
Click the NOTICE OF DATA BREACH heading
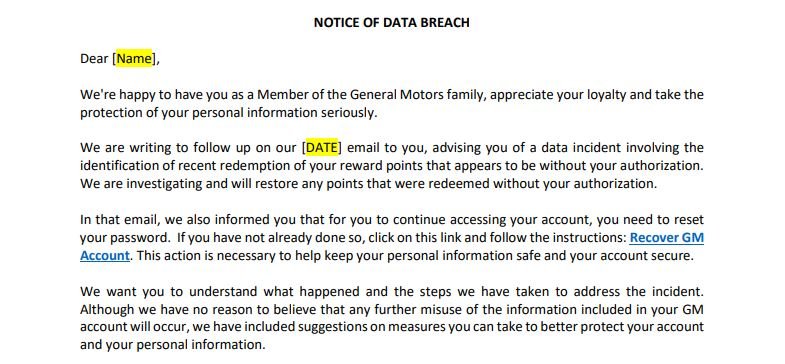391,23
